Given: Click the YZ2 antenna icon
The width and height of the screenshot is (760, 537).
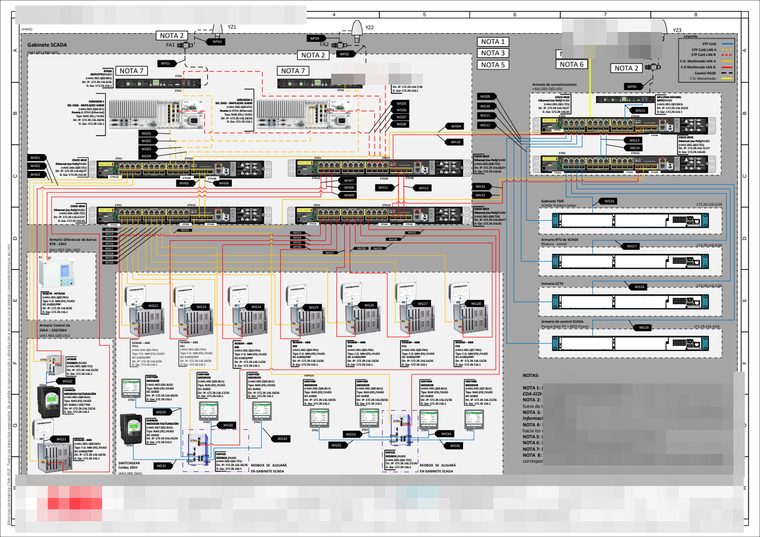Looking at the screenshot, I should [357, 32].
